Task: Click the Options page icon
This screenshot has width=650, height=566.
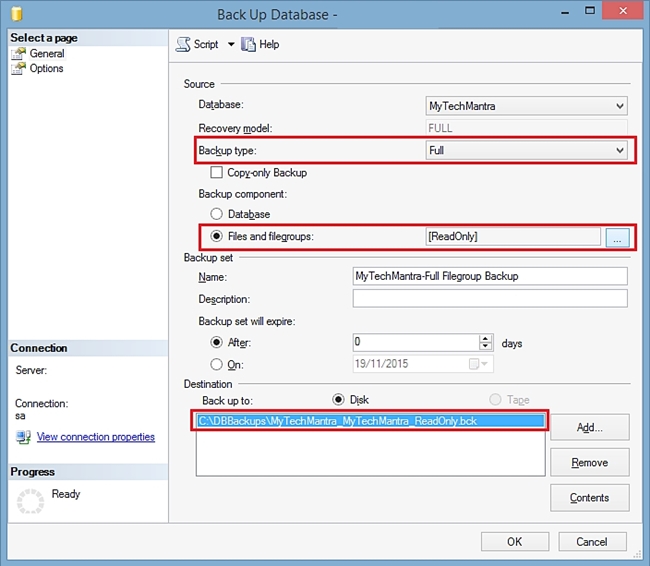Action: coord(18,68)
